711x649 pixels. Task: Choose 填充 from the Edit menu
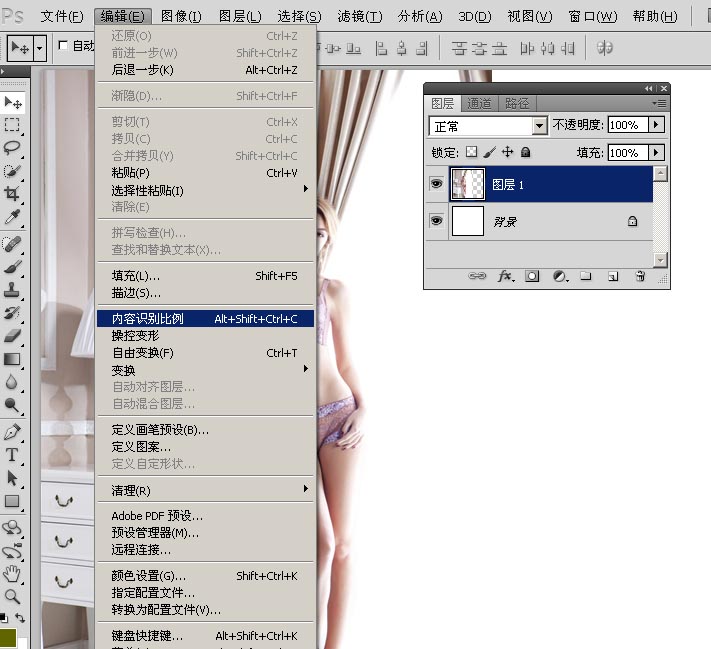pyautogui.click(x=205, y=276)
